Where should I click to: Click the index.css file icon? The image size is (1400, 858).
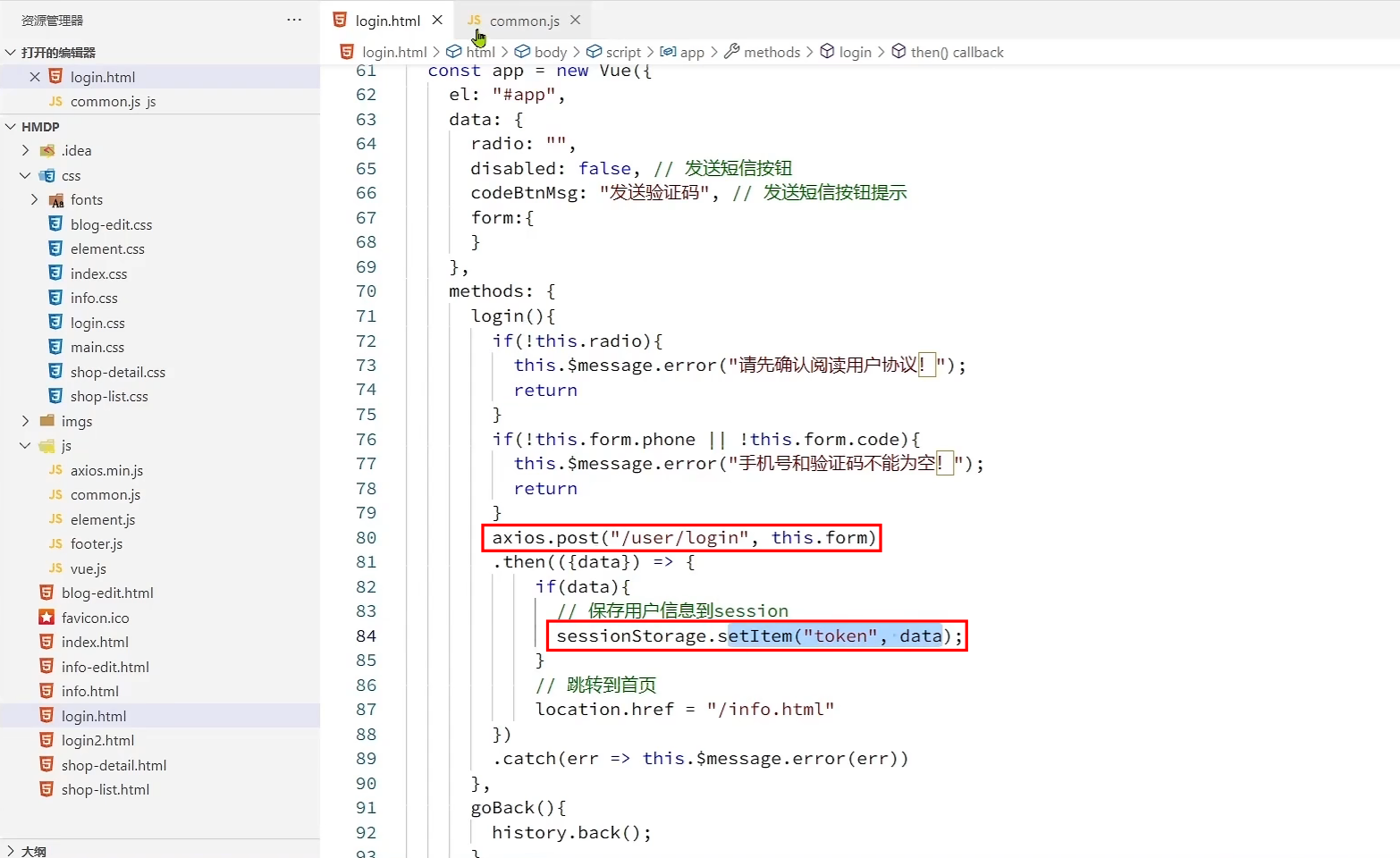pos(55,273)
